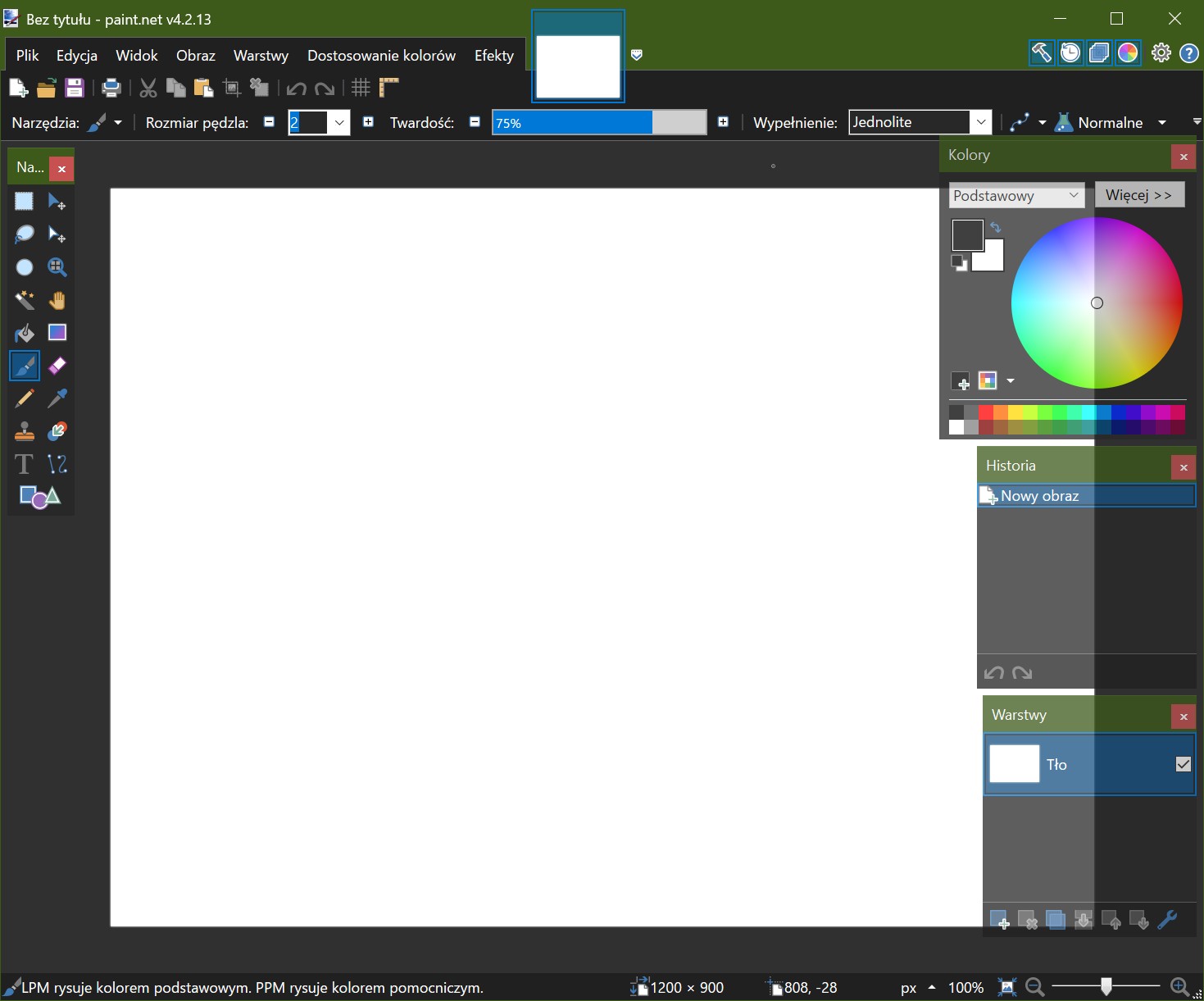
Task: Open the Normalne blend mode dropdown
Action: pos(1161,122)
